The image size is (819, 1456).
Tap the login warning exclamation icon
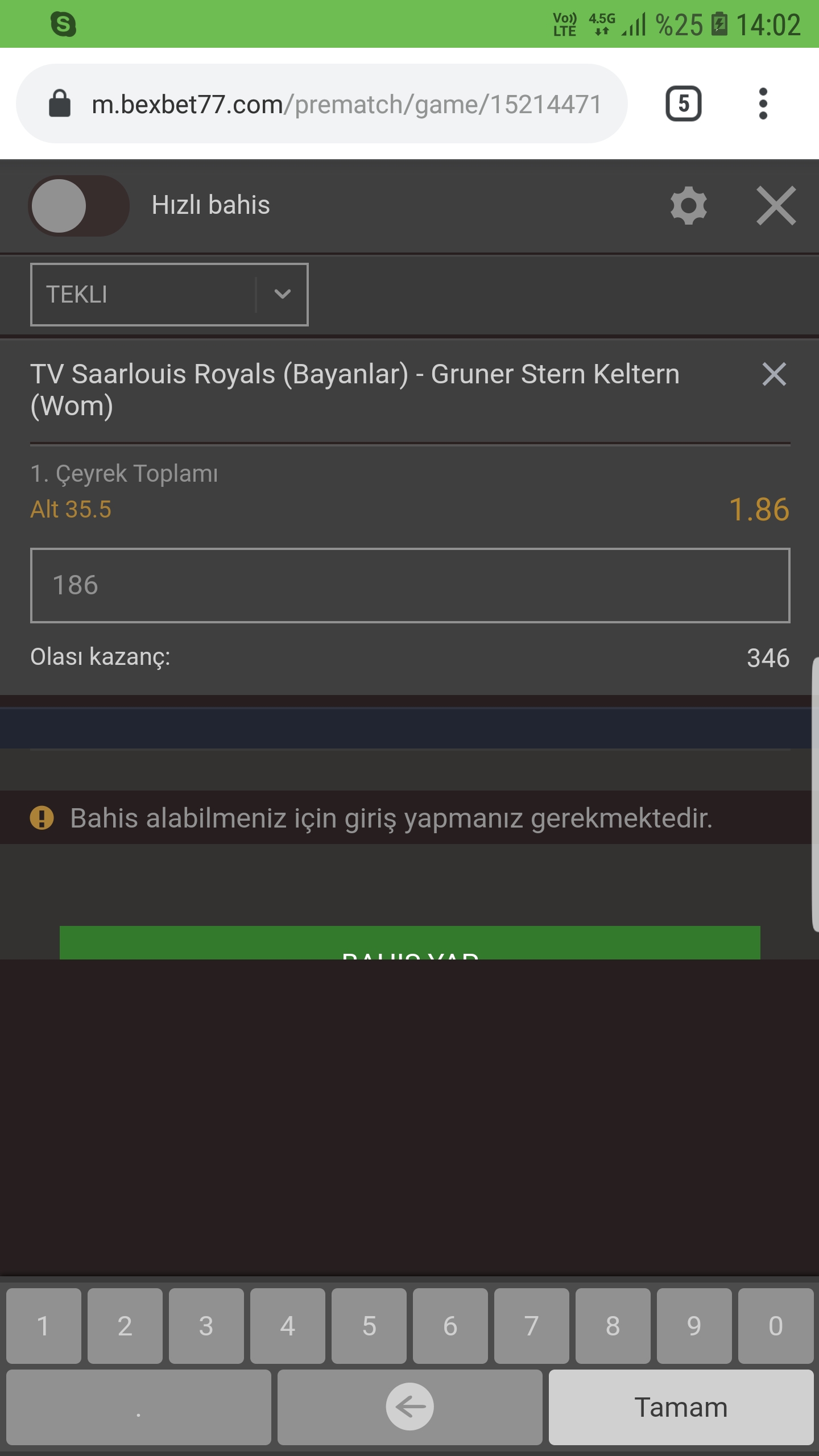tap(42, 818)
